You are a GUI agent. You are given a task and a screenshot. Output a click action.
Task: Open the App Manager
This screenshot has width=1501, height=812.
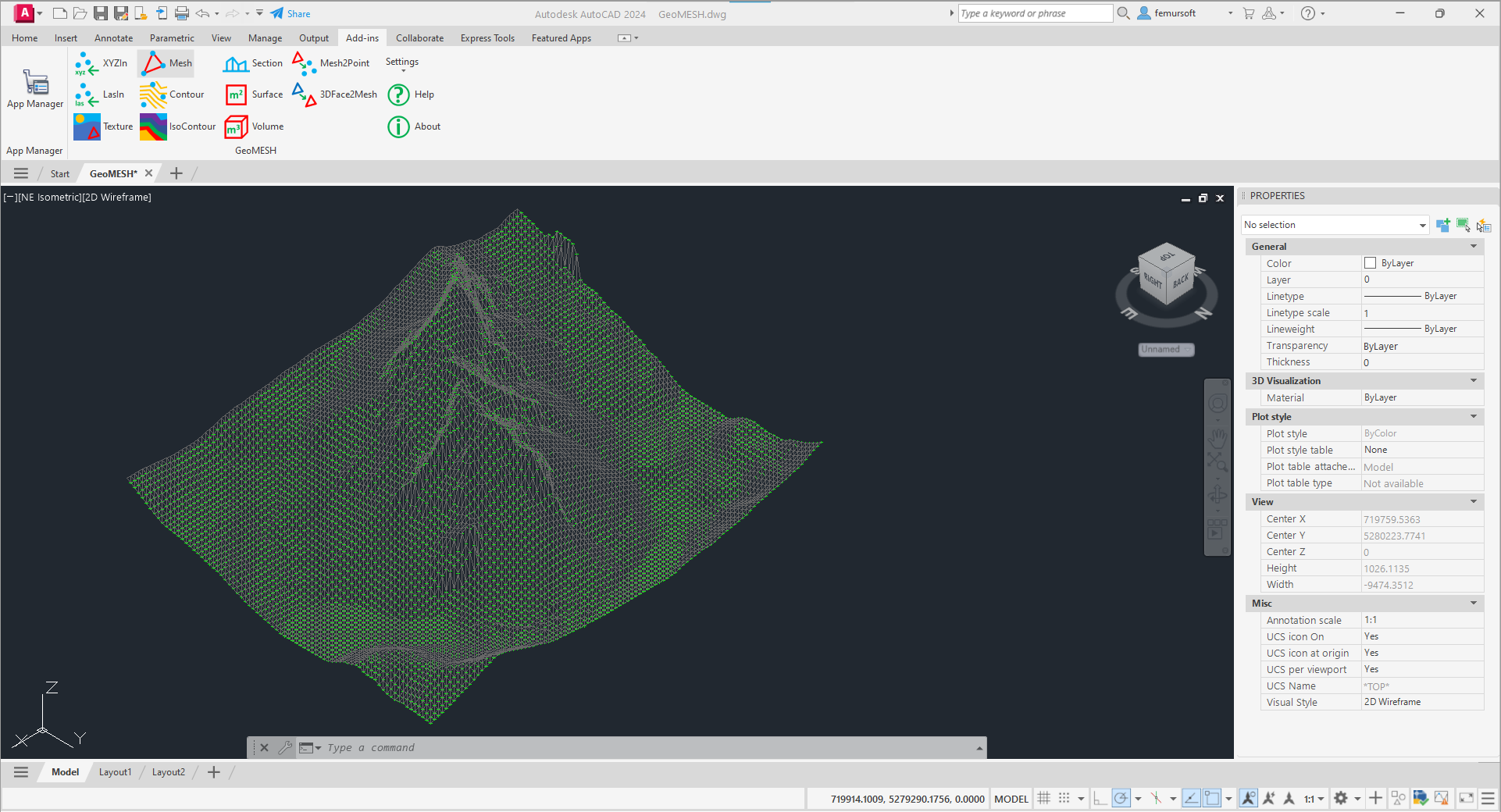[x=35, y=88]
